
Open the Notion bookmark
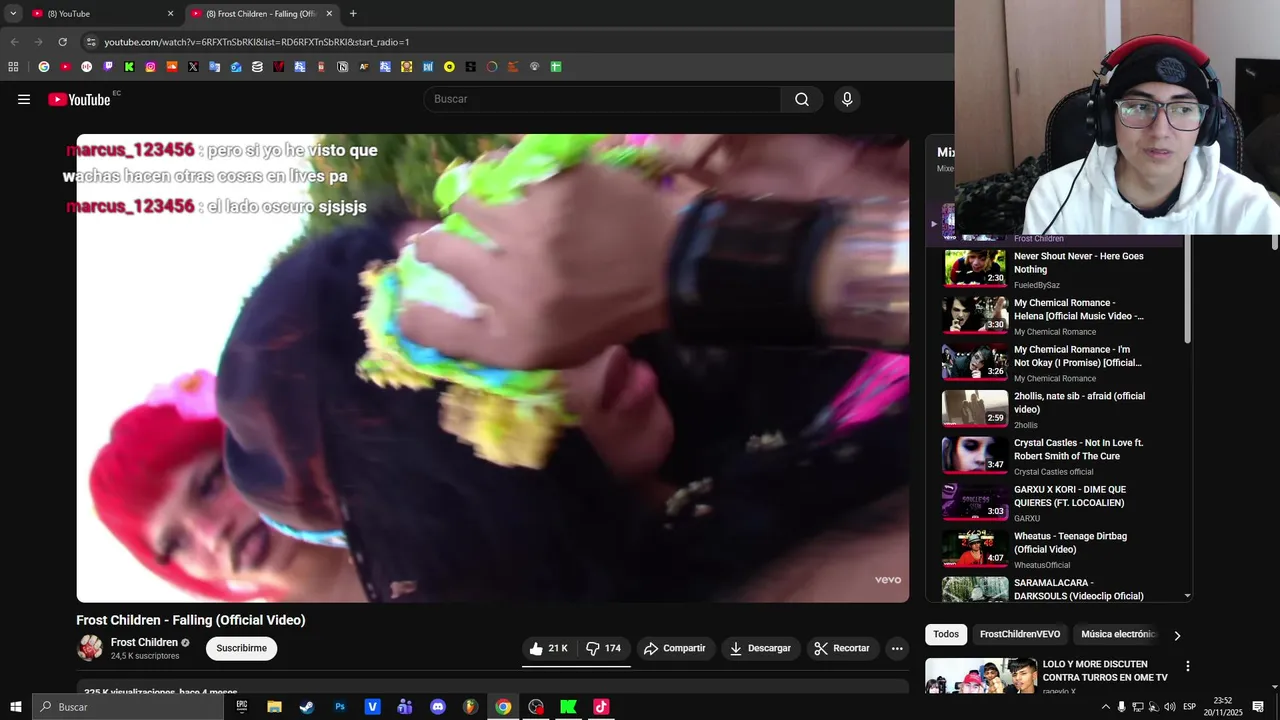click(x=342, y=67)
